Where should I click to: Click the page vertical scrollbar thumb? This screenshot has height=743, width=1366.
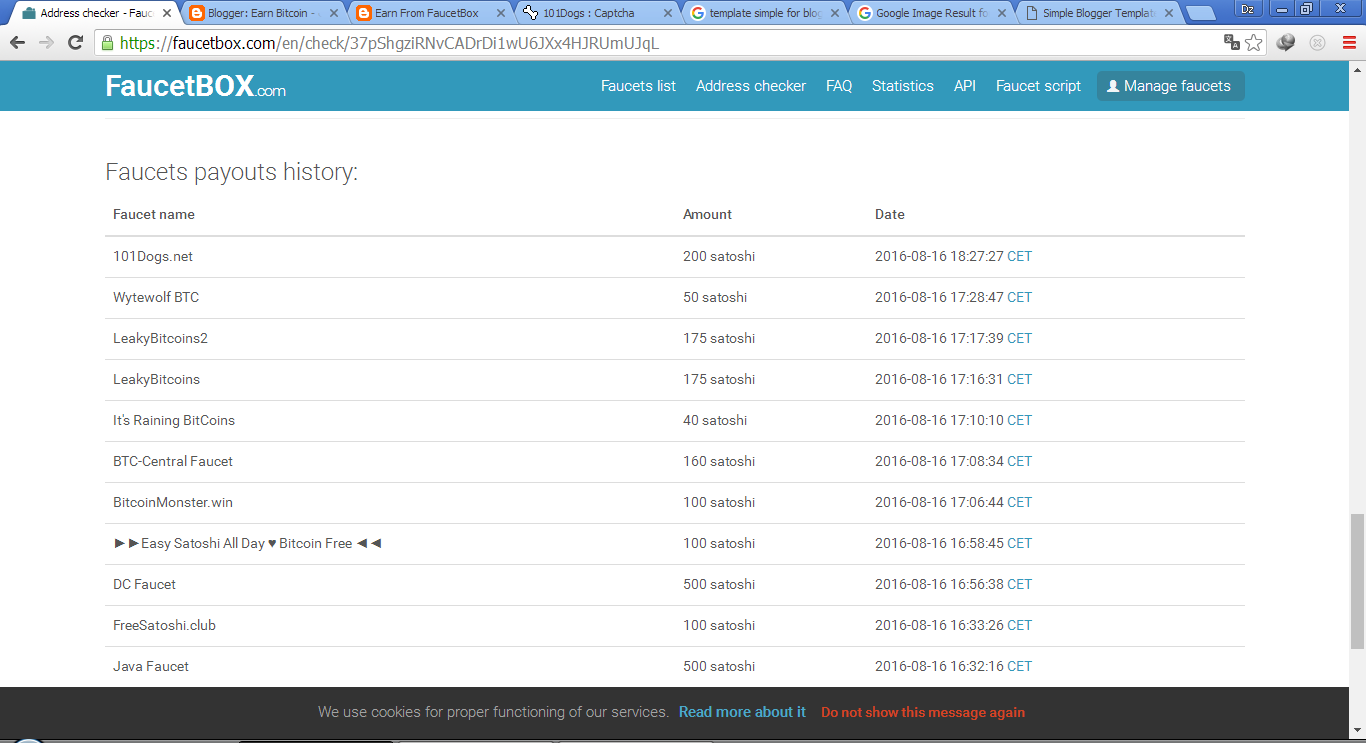pyautogui.click(x=1357, y=581)
